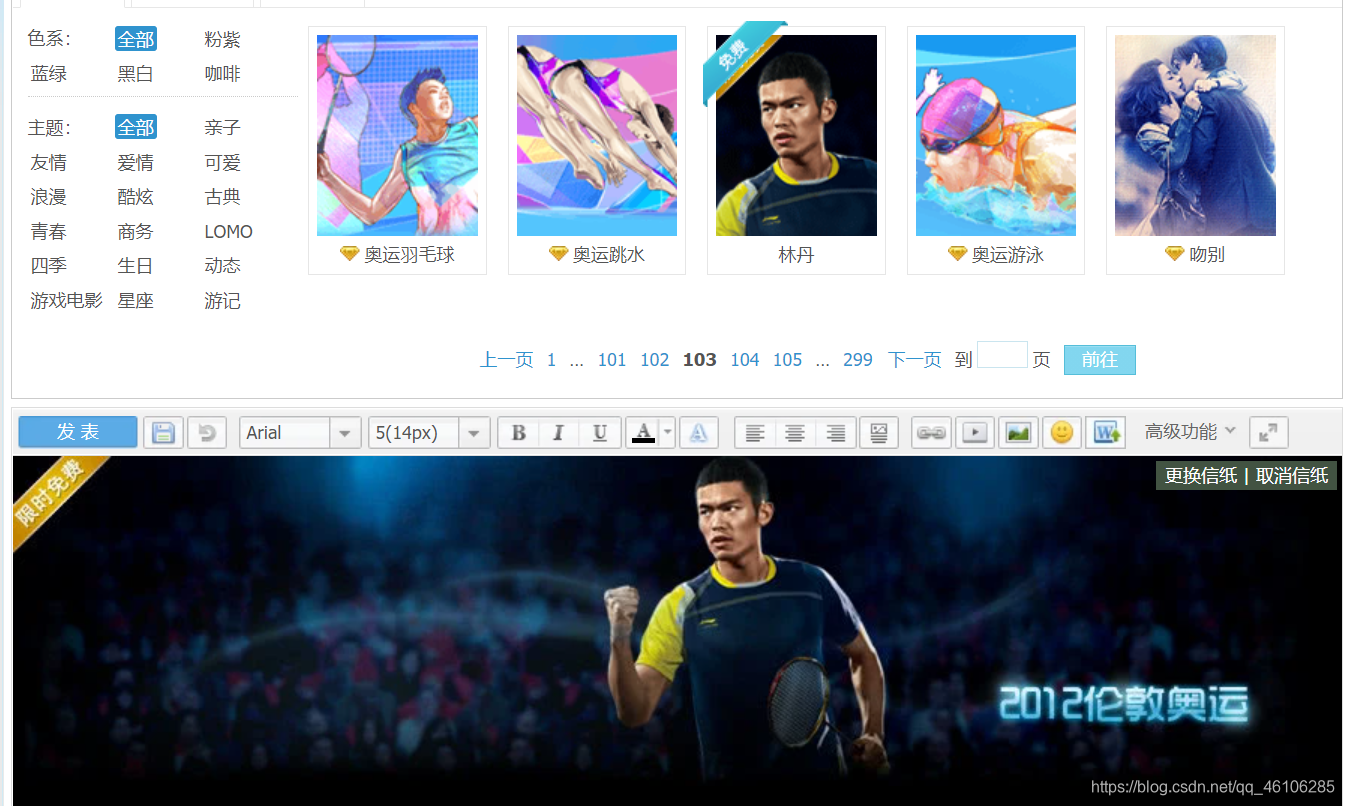Toggle bold text formatting
1345x806 pixels.
click(x=518, y=432)
